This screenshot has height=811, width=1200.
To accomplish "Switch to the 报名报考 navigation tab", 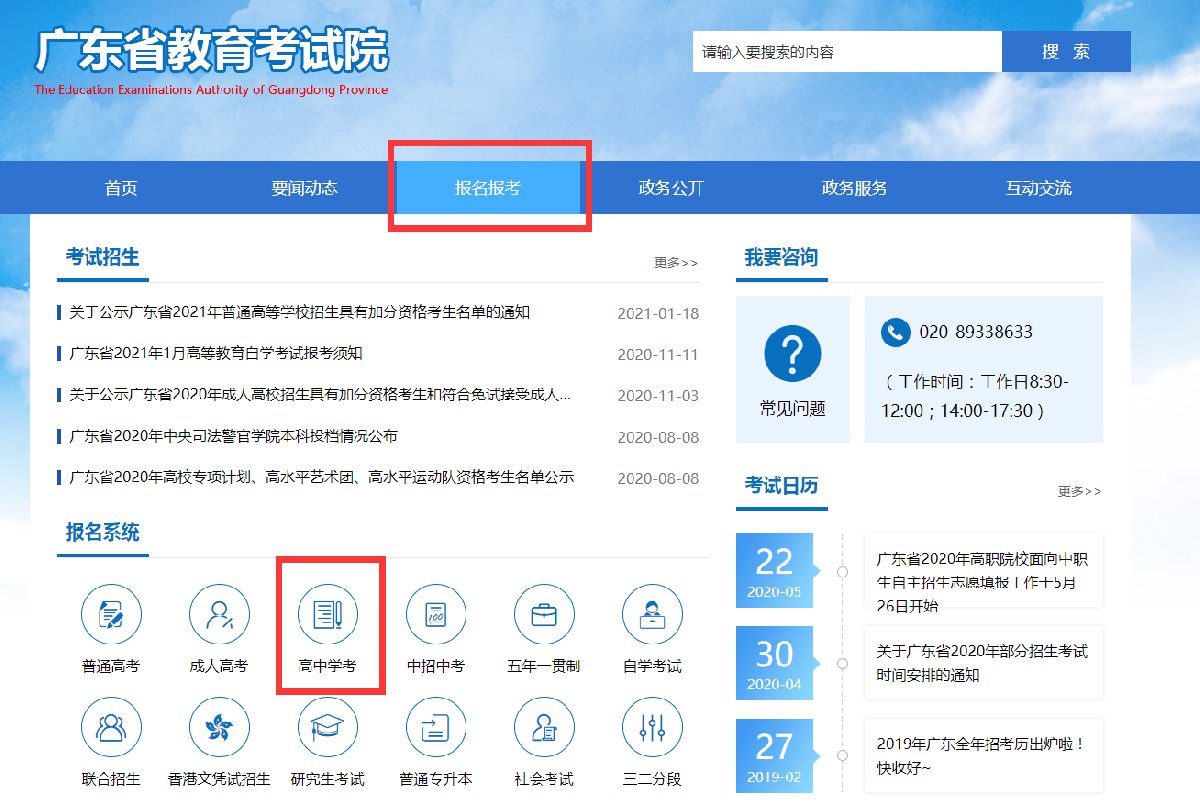I will point(488,188).
